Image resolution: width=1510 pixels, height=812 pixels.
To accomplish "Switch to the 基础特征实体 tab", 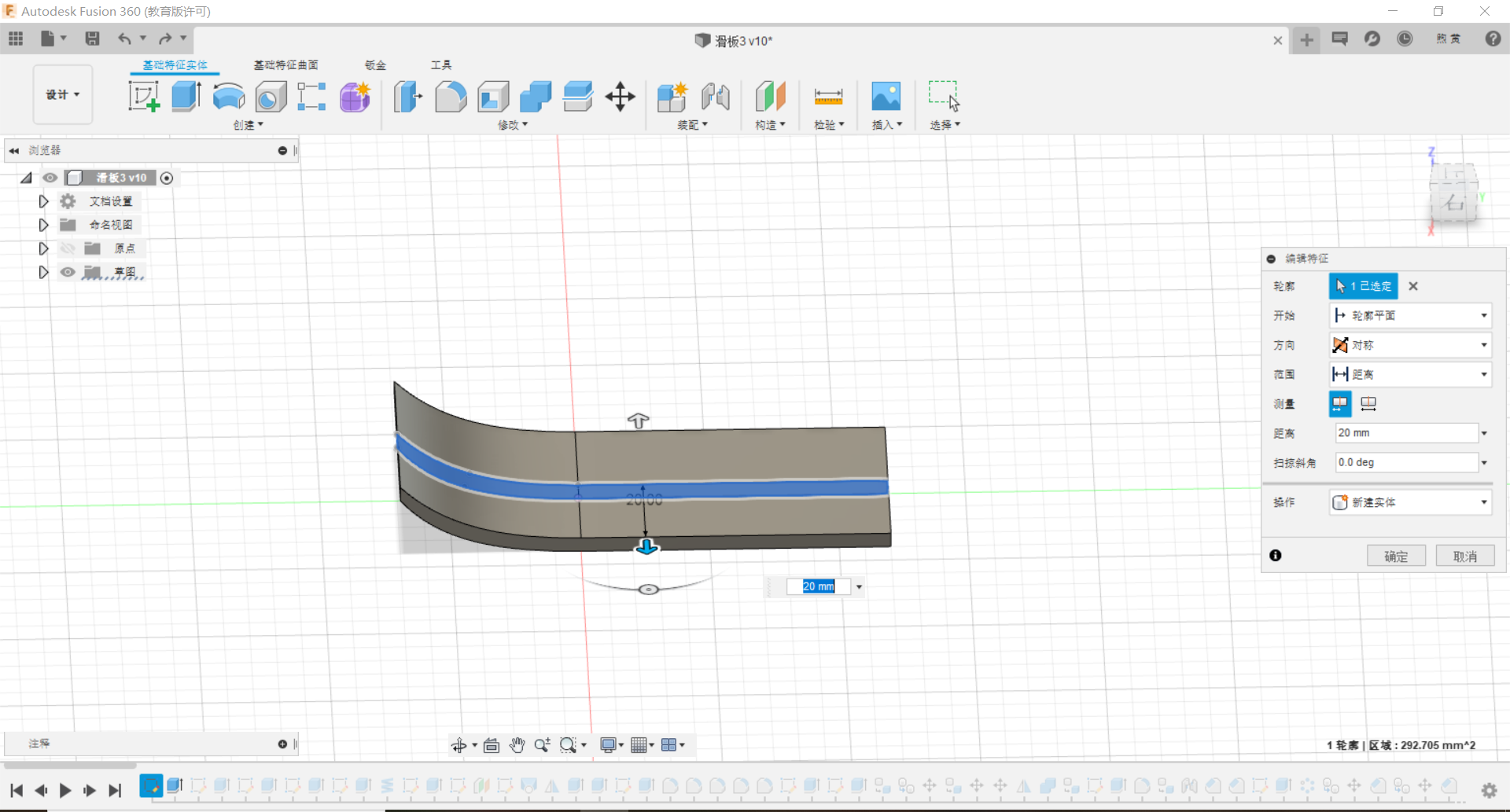I will click(175, 65).
